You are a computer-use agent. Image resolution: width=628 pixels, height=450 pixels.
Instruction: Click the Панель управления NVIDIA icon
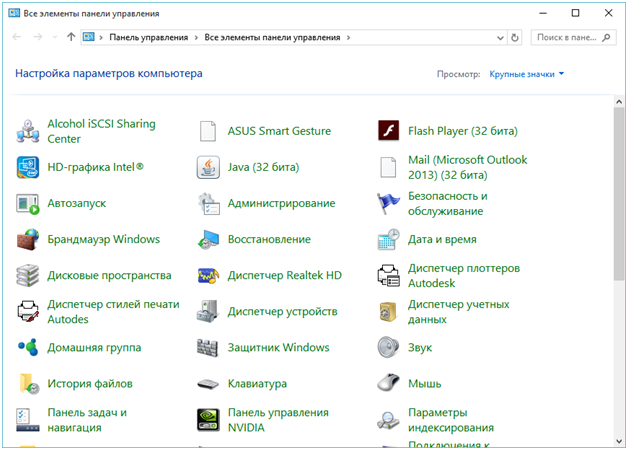coord(208,420)
